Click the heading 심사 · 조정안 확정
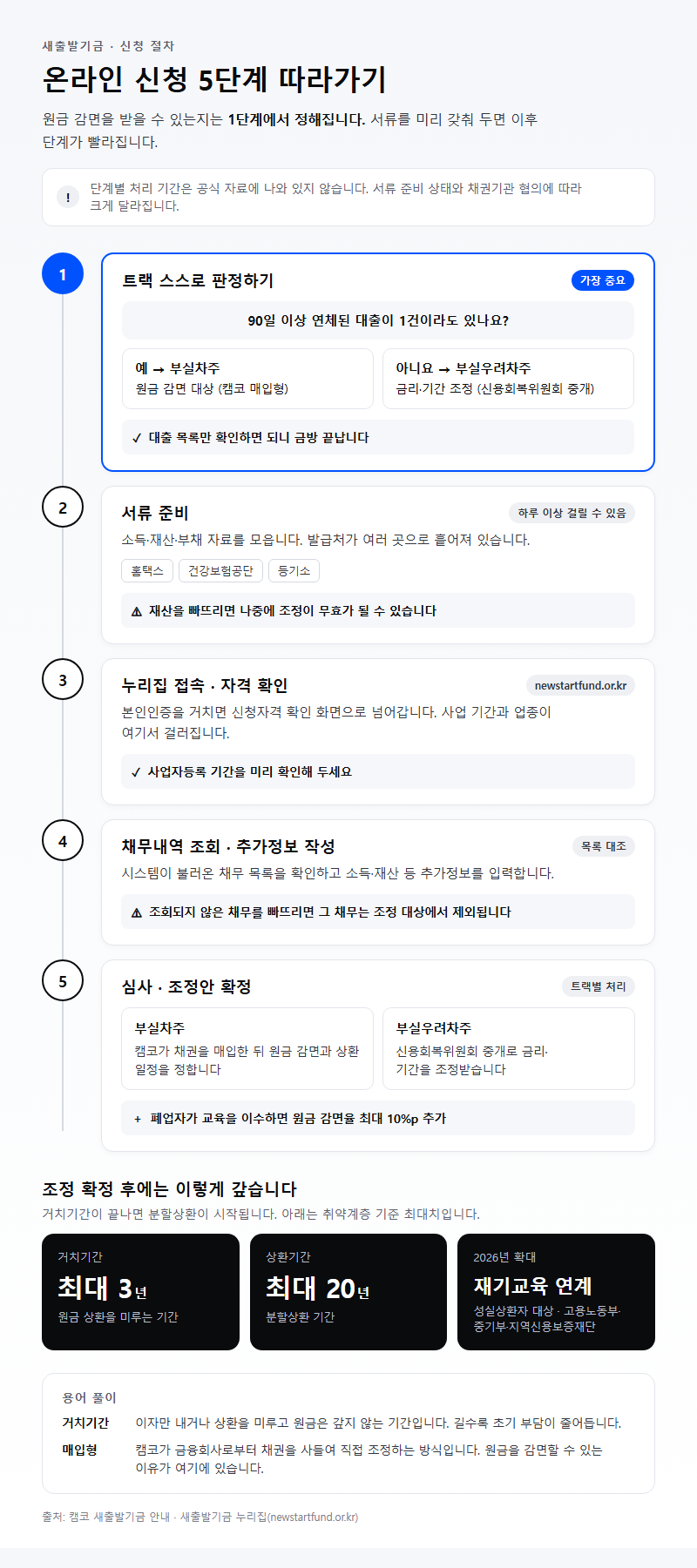 pos(186,986)
